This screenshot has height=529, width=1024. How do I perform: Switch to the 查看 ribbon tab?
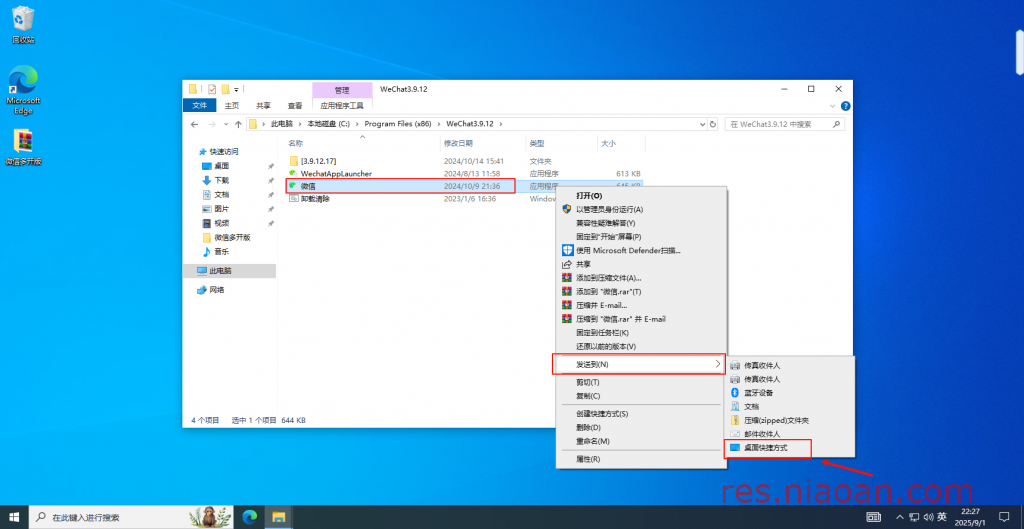295,105
